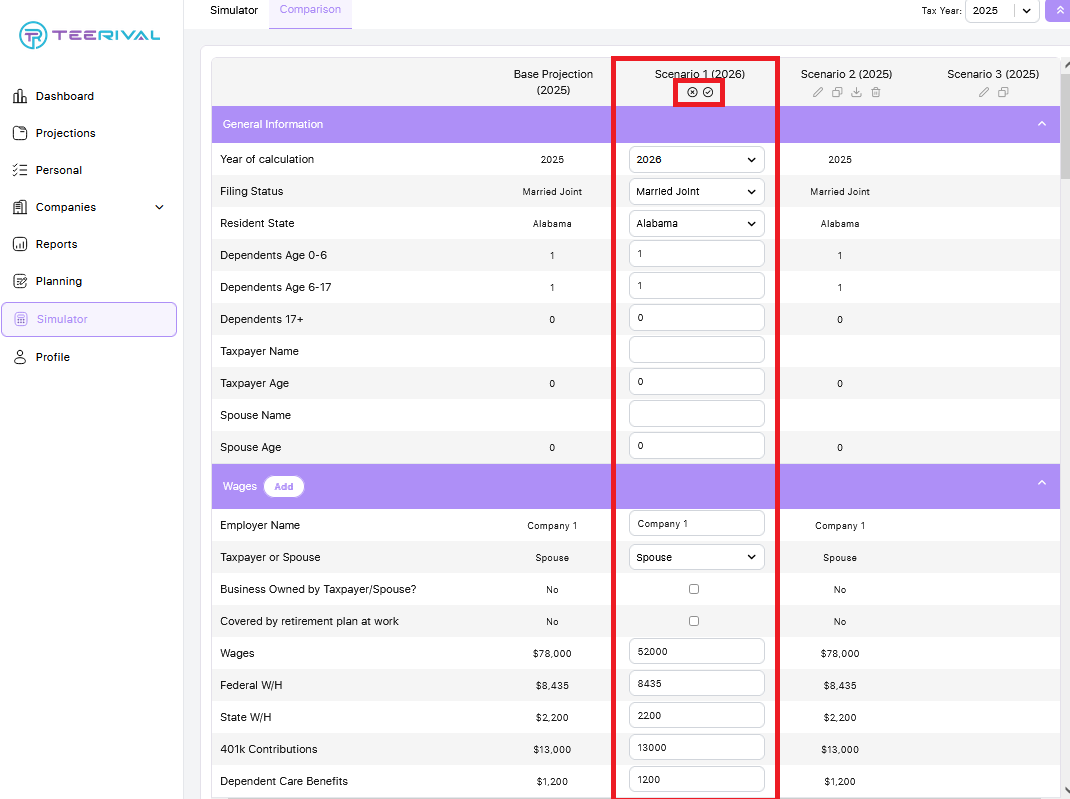This screenshot has width=1070, height=799.
Task: Switch to the Comparison tab
Action: point(310,10)
